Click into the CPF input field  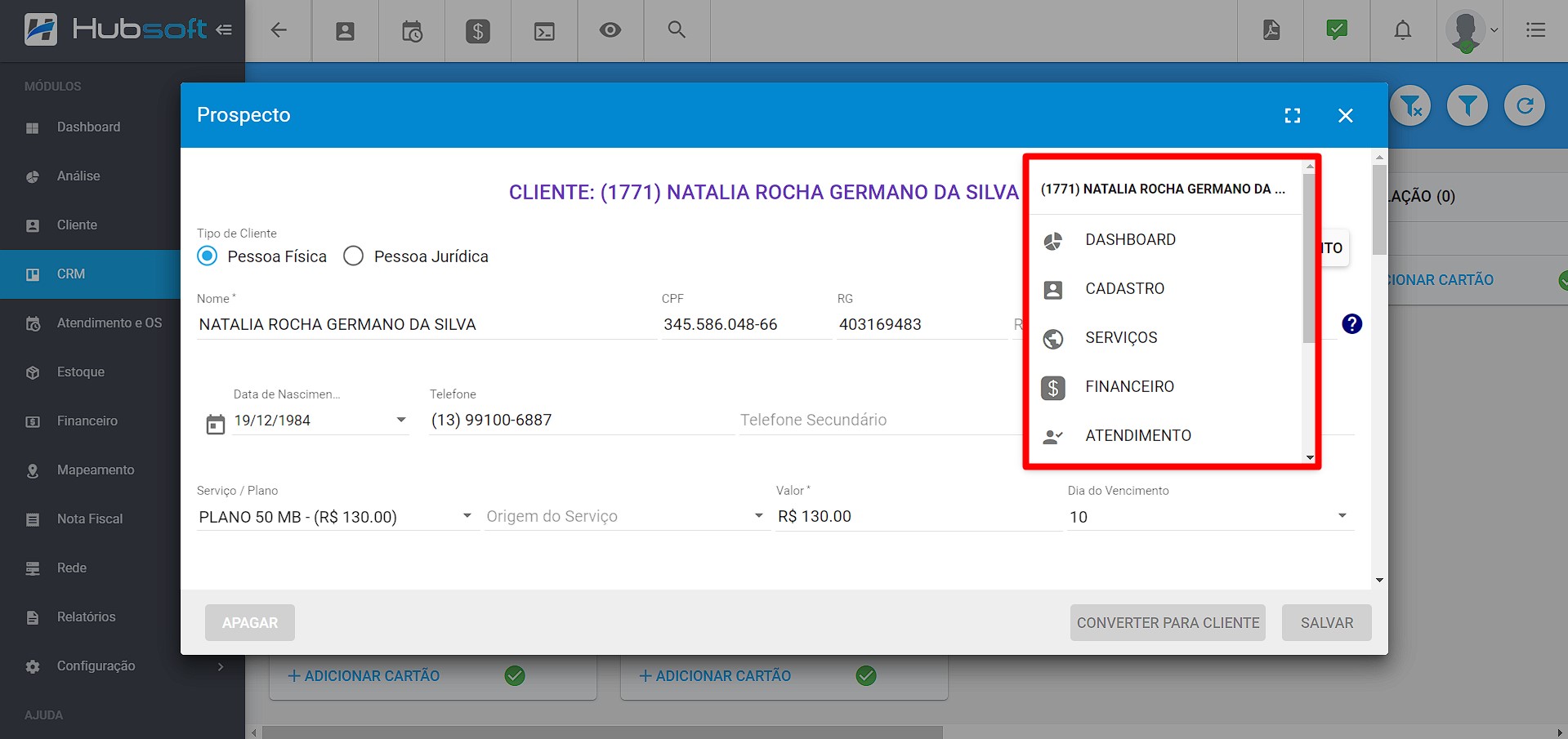tap(746, 325)
